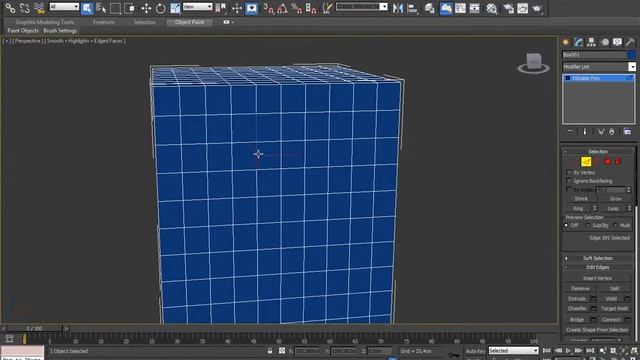Toggle the Percent Snap icon

296,8
